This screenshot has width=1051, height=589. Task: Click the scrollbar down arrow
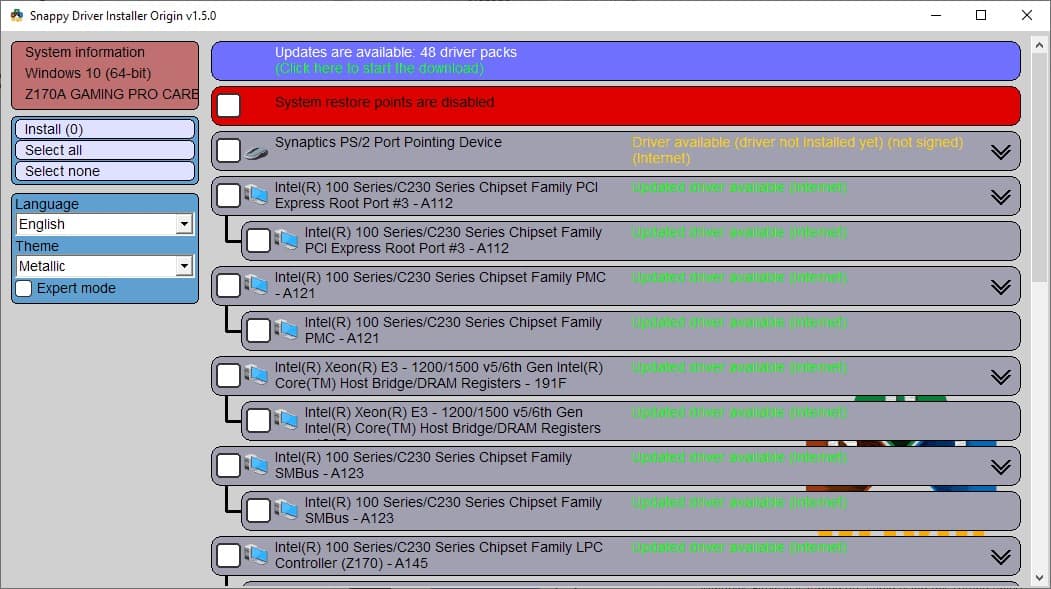[1040, 578]
